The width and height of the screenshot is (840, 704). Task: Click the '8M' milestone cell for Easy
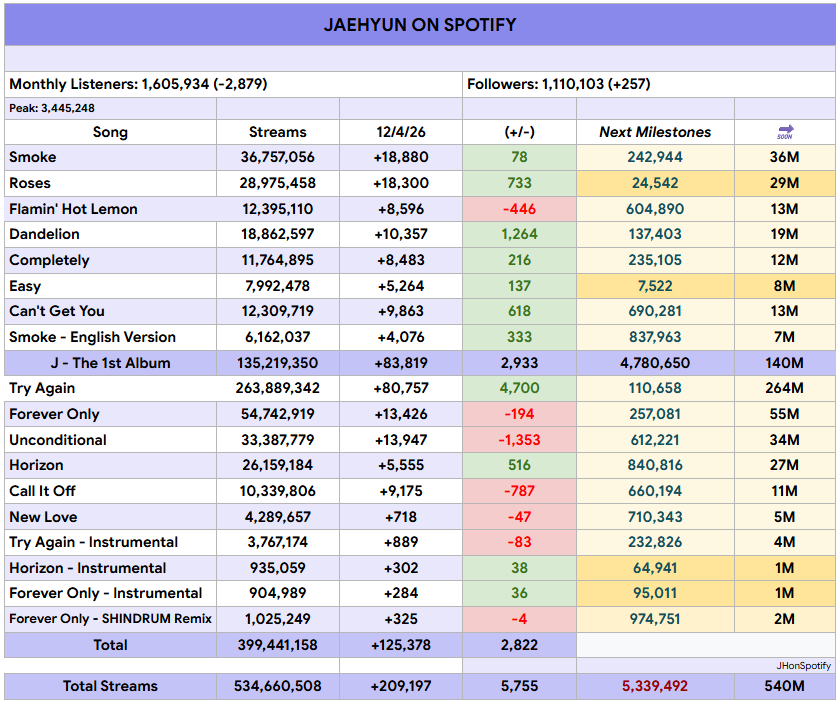click(x=785, y=286)
